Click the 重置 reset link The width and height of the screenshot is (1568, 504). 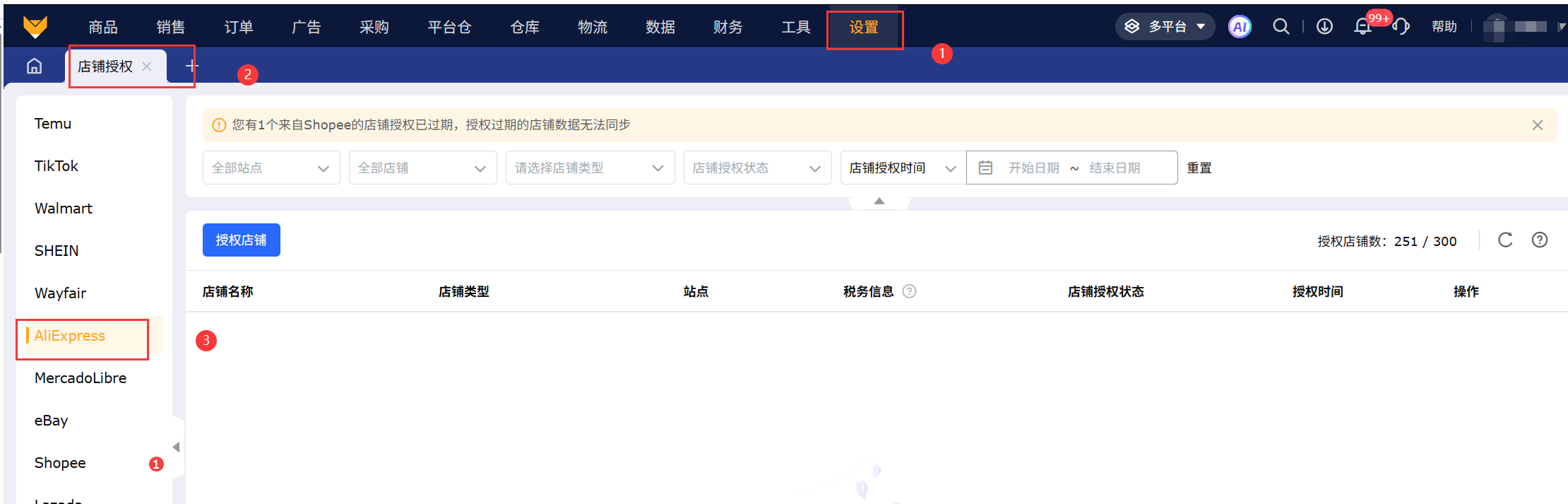pyautogui.click(x=1199, y=168)
